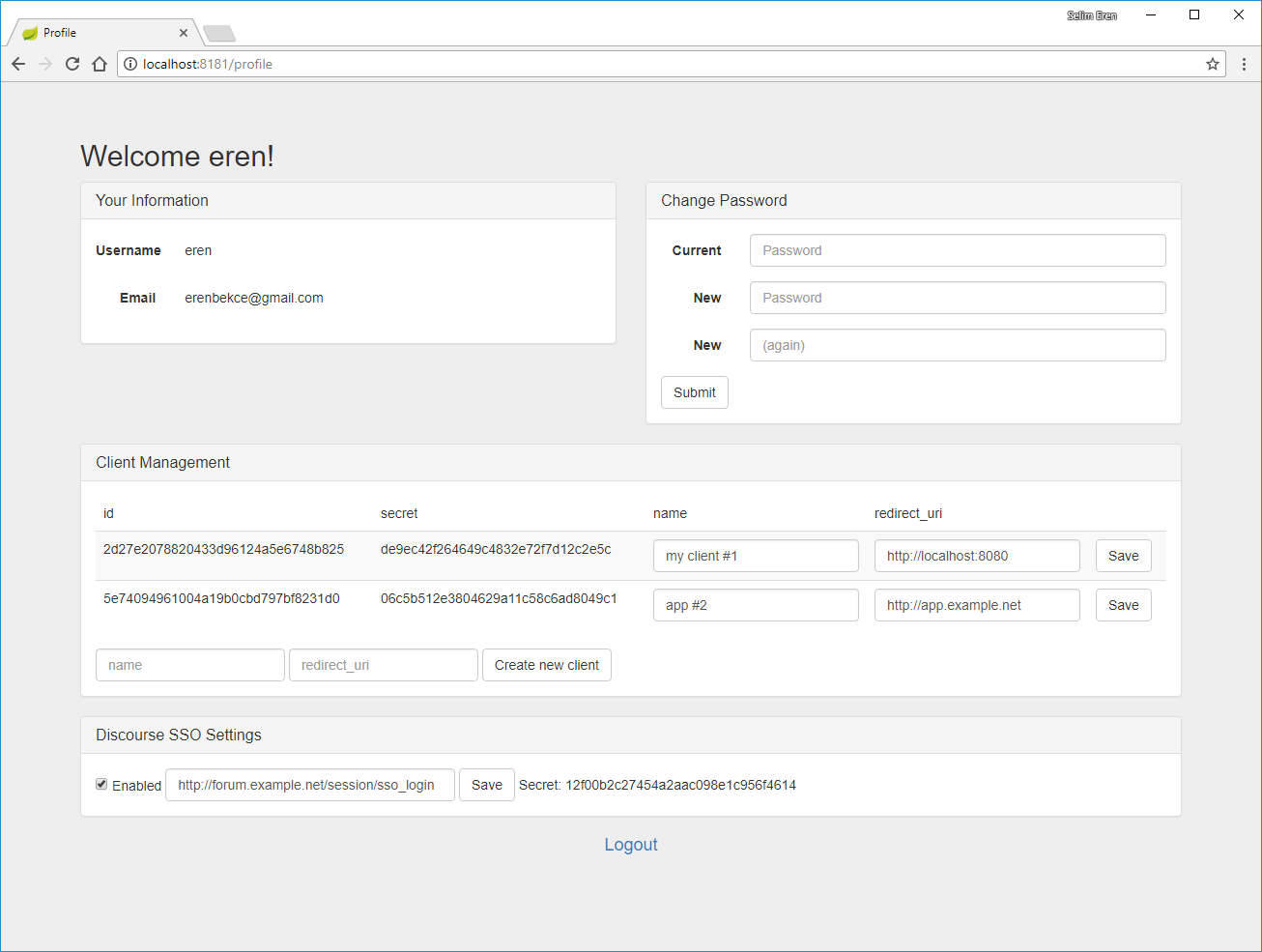Image resolution: width=1262 pixels, height=952 pixels.
Task: Click the Selim Eren profile button
Action: 1092,15
